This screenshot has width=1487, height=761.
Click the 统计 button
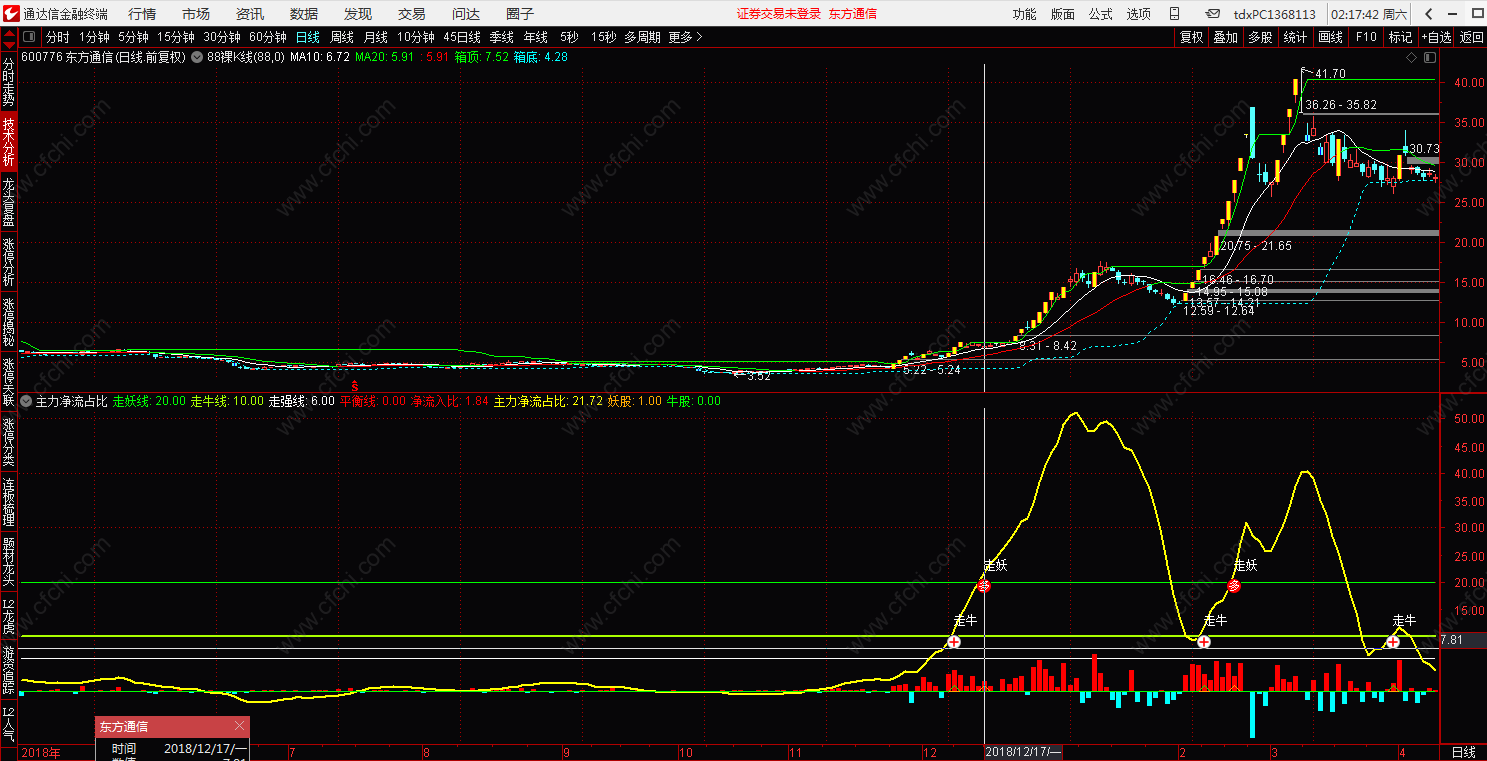tap(1295, 37)
